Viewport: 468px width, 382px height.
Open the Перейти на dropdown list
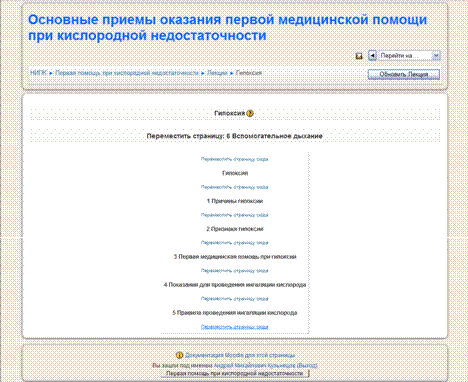pos(409,56)
